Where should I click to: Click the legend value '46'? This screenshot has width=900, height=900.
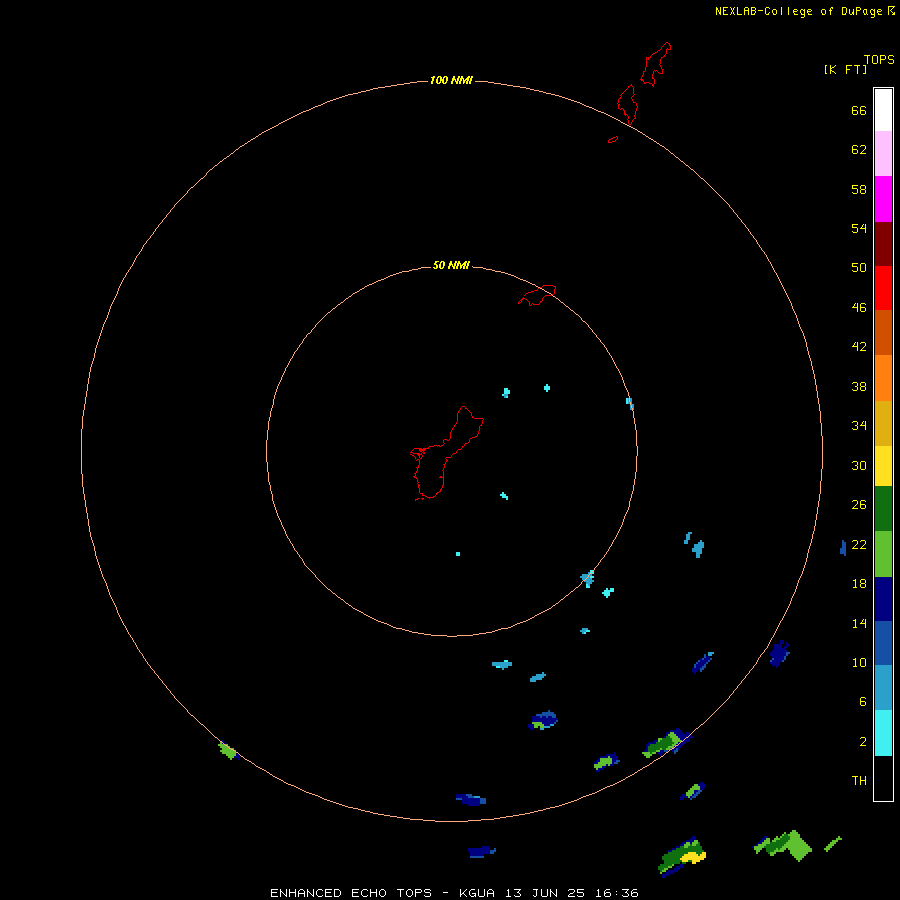[x=859, y=308]
